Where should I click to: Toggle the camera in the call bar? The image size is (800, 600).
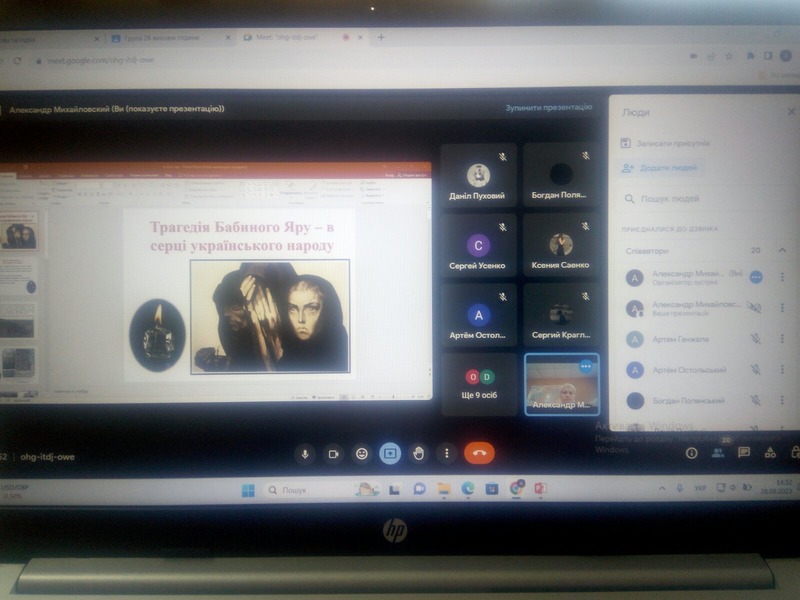[x=333, y=453]
